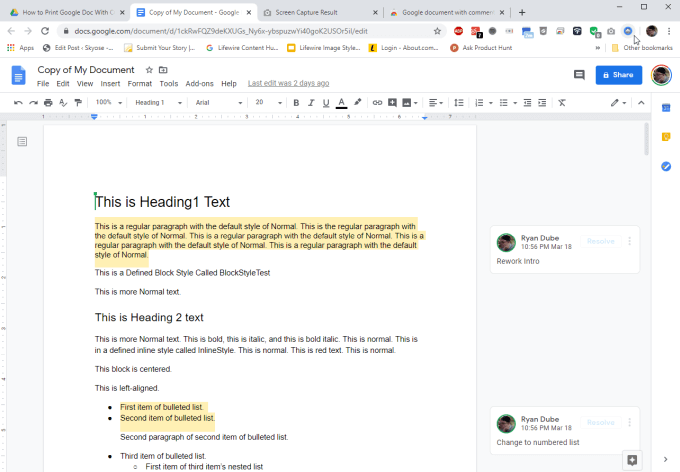Open the highlight color pen tool

point(357,102)
